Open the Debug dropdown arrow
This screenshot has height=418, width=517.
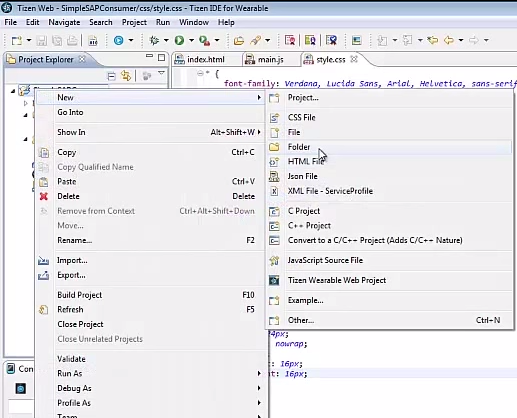(166, 41)
